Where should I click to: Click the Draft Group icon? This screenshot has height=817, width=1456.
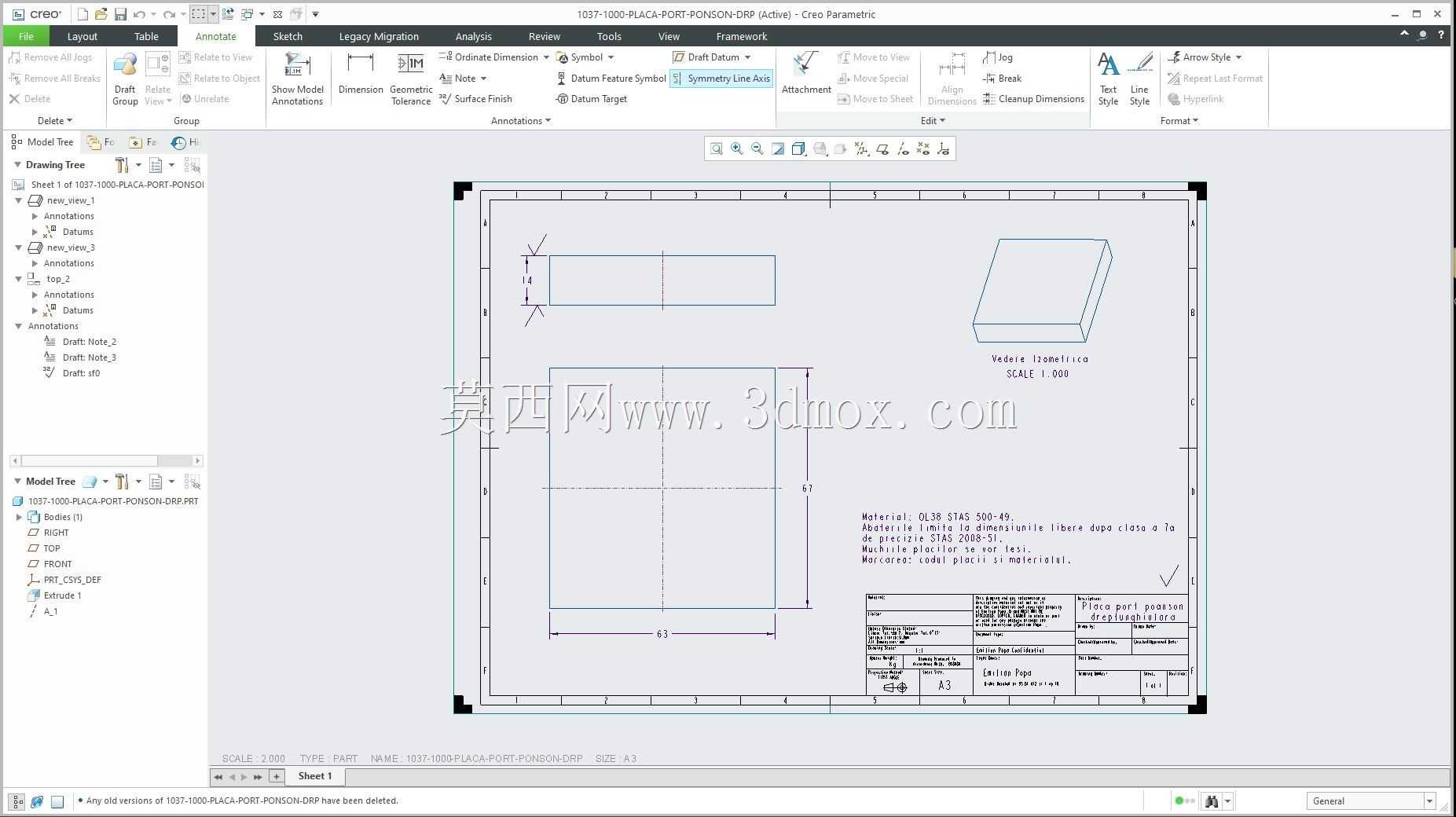pos(125,79)
